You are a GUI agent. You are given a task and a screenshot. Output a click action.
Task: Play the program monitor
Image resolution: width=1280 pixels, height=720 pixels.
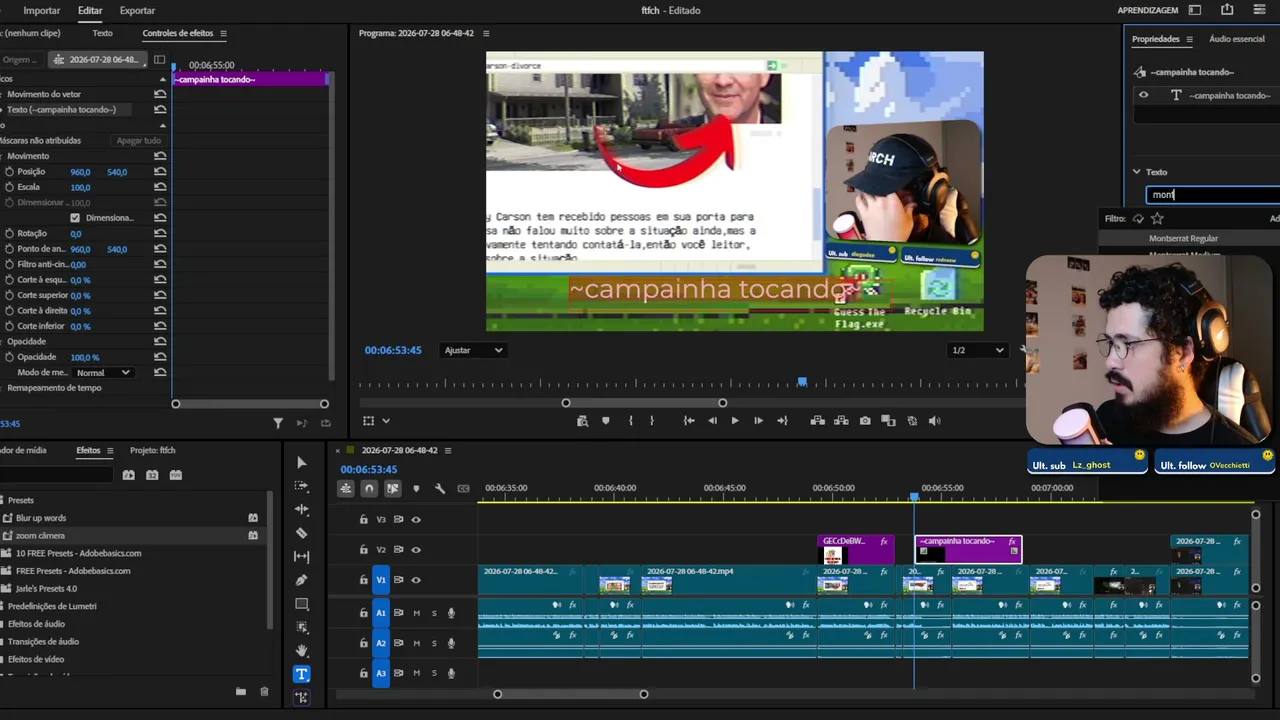[735, 421]
